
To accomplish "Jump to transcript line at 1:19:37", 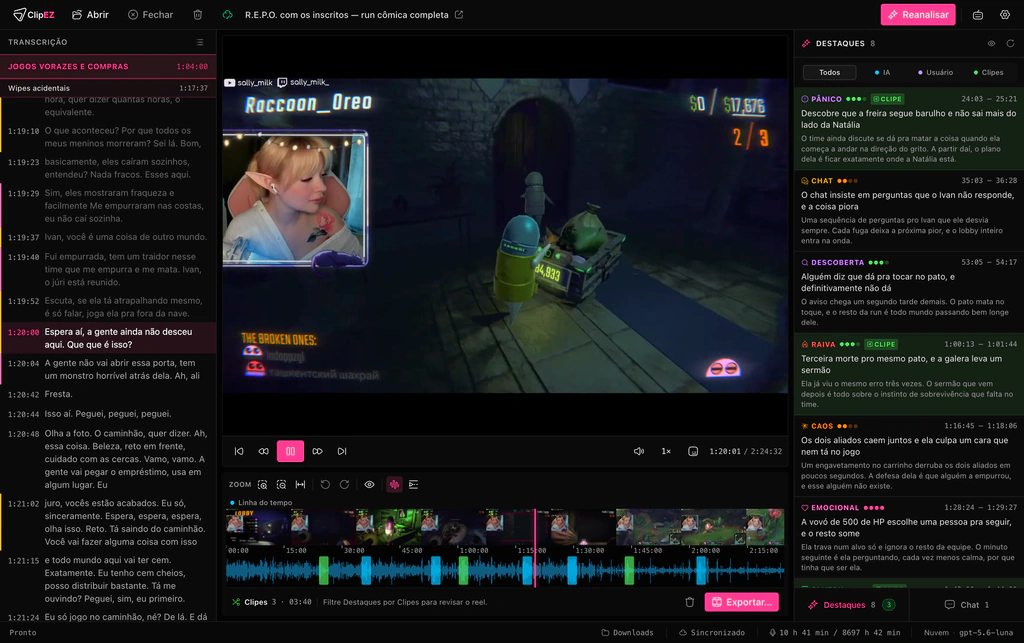I will pos(108,237).
